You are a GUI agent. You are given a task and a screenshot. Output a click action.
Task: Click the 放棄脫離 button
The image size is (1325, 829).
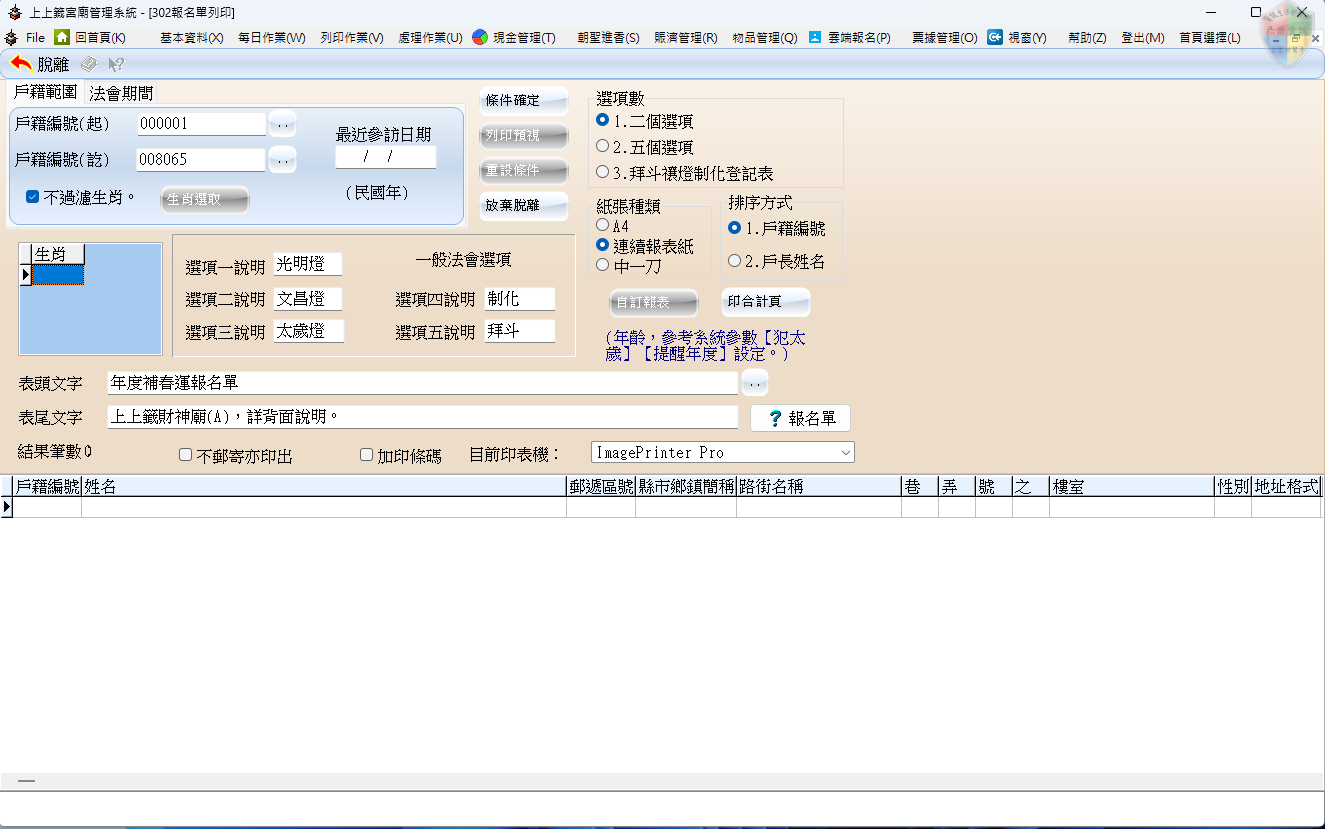524,206
